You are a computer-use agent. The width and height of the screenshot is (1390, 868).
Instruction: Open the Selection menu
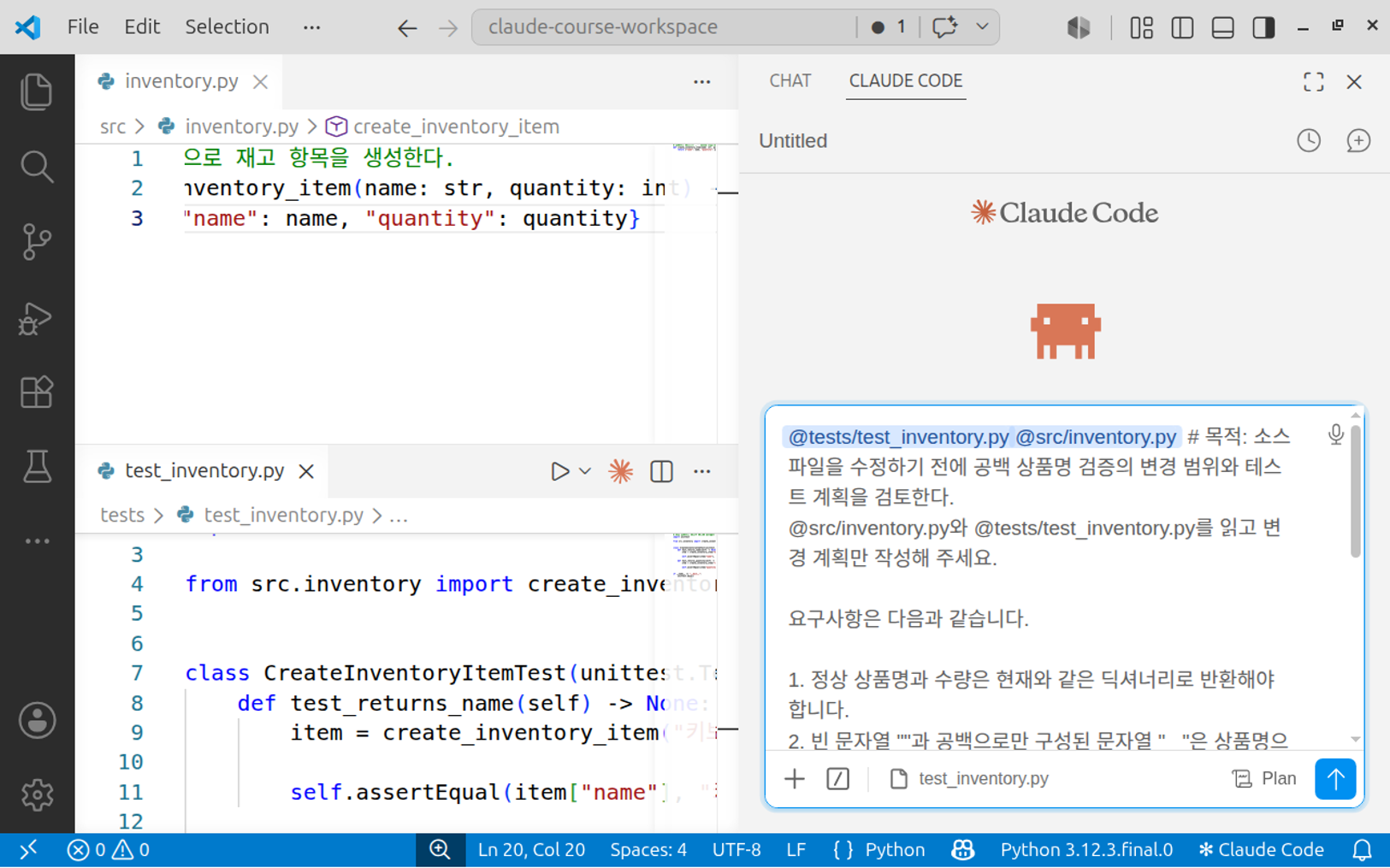[x=227, y=27]
